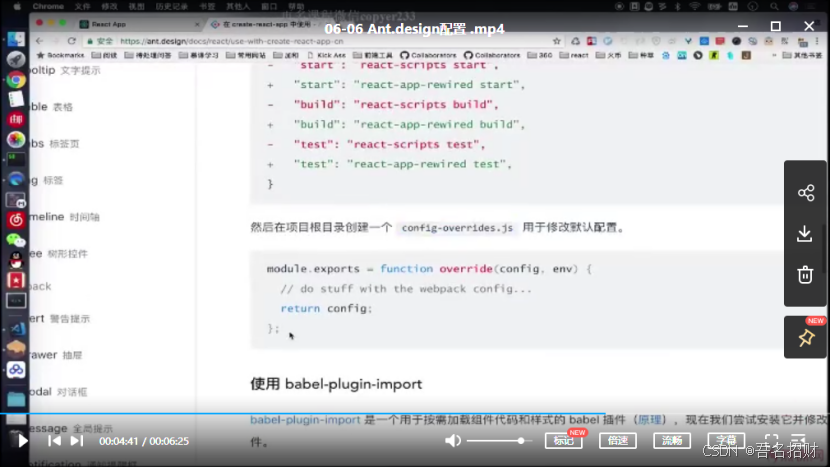Screen dimensions: 831x467
Task: Open VS Code from the dock
Action: 15,329
